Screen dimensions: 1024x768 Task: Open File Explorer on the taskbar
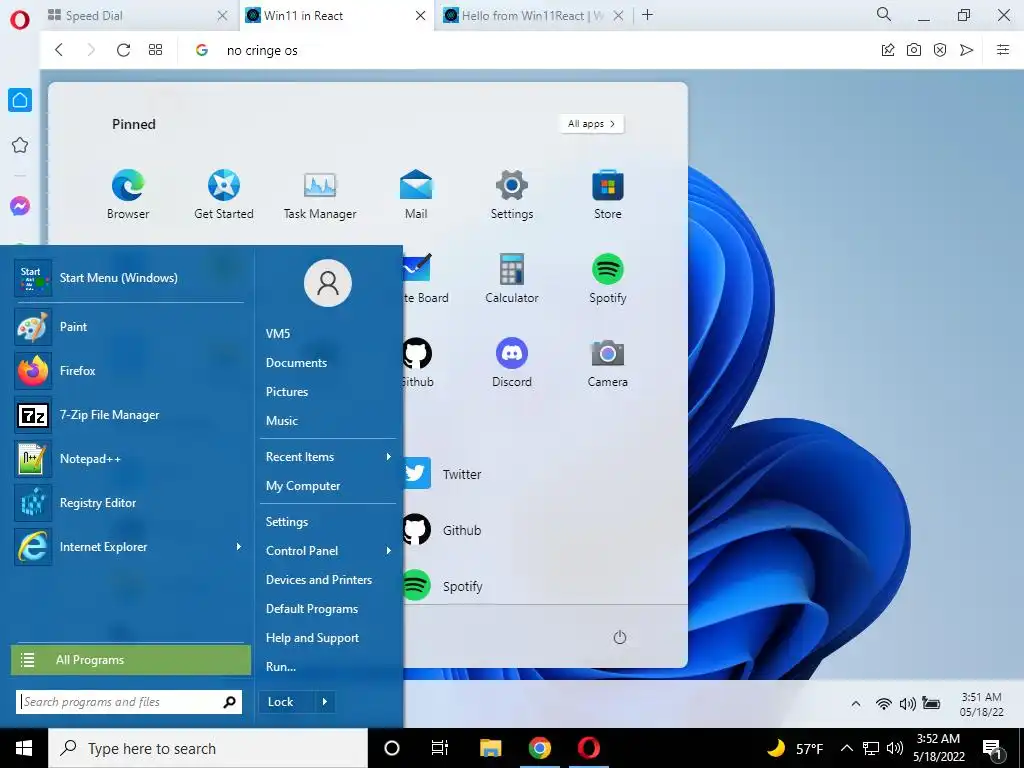pos(490,748)
